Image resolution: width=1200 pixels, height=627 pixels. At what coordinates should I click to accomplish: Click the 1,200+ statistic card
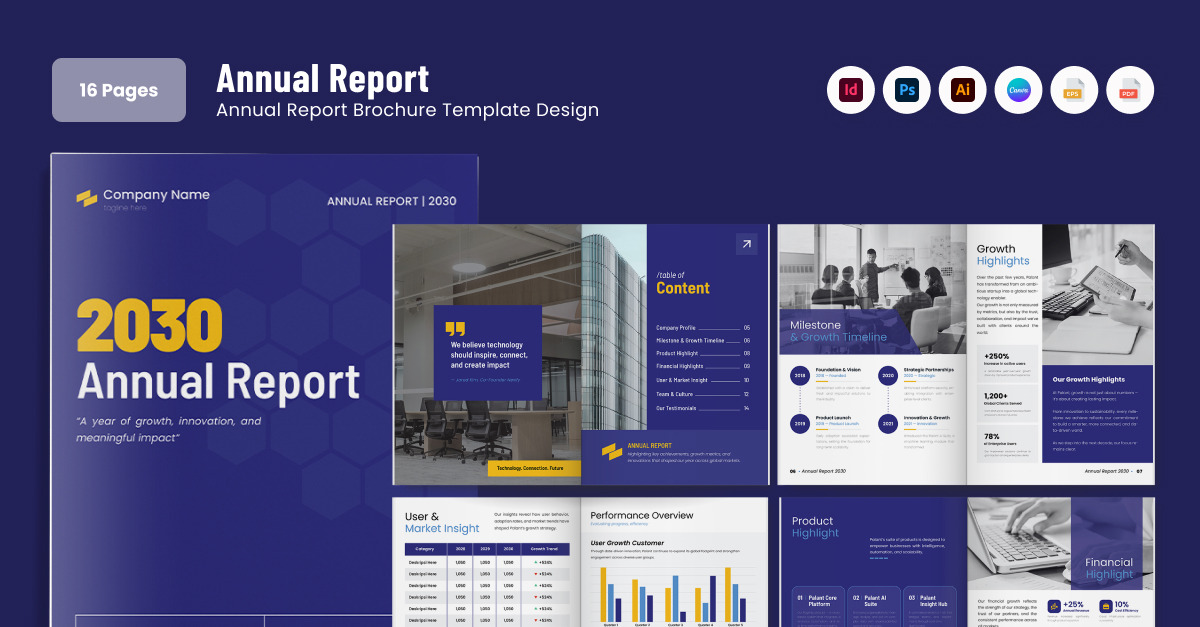1006,405
